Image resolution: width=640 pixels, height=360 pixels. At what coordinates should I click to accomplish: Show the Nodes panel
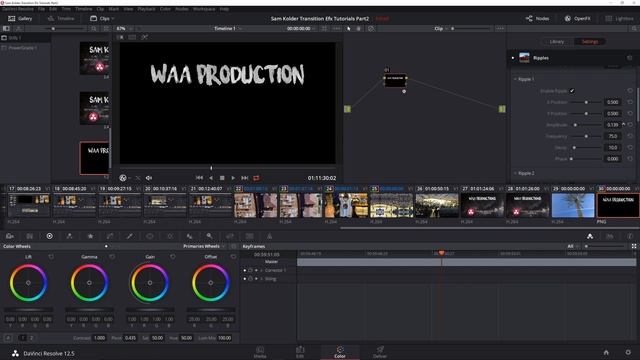pyautogui.click(x=537, y=18)
